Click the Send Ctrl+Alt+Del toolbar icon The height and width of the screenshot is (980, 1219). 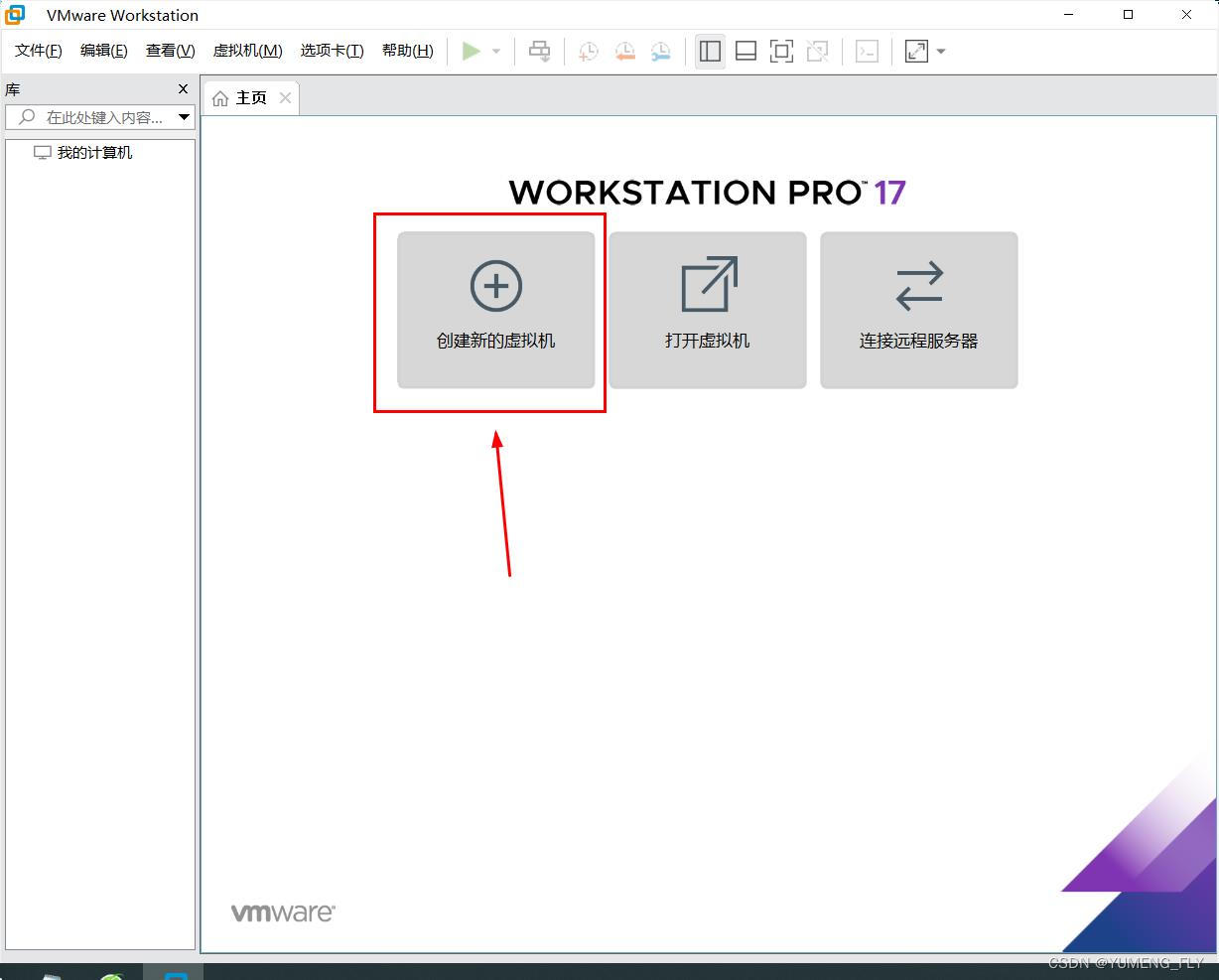(540, 51)
